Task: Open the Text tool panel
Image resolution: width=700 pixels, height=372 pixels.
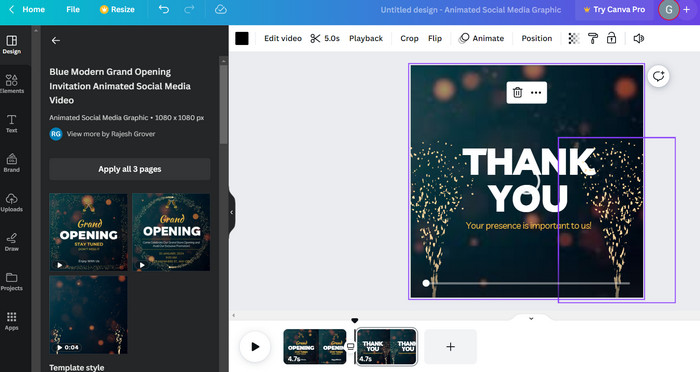Action: pos(12,124)
